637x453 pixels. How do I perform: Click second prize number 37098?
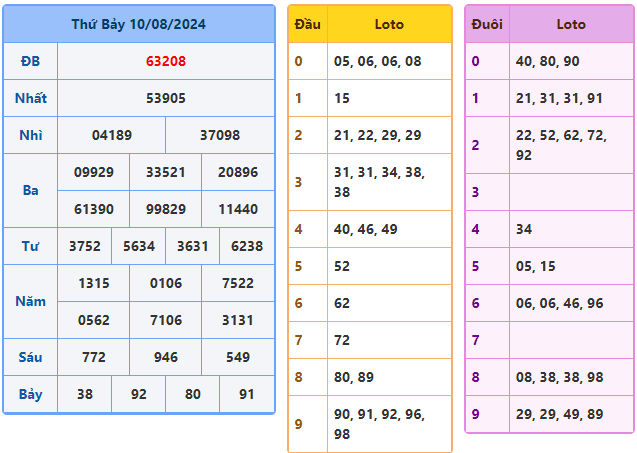pos(219,135)
